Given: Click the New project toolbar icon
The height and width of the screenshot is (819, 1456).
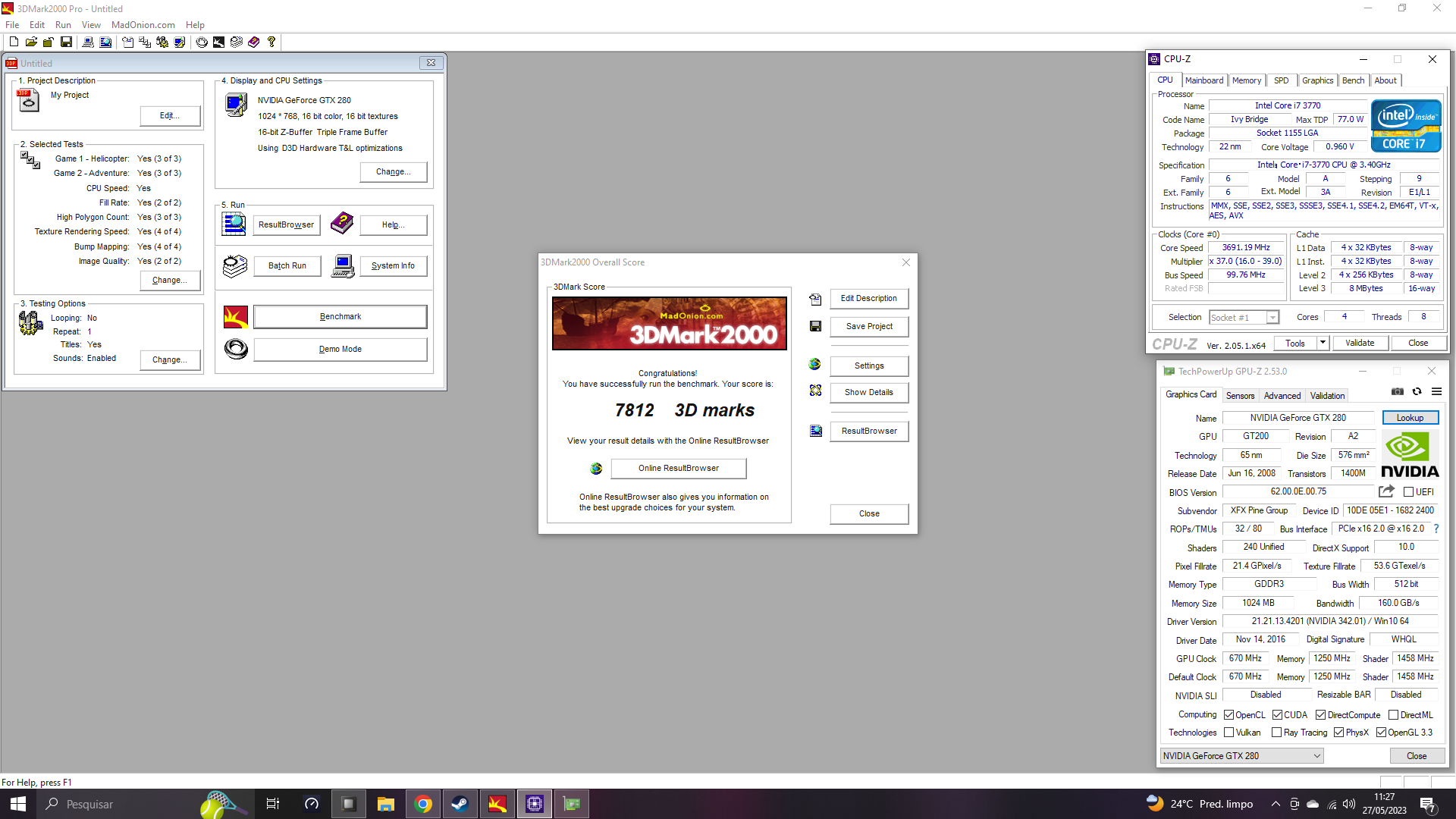Looking at the screenshot, I should tap(14, 42).
